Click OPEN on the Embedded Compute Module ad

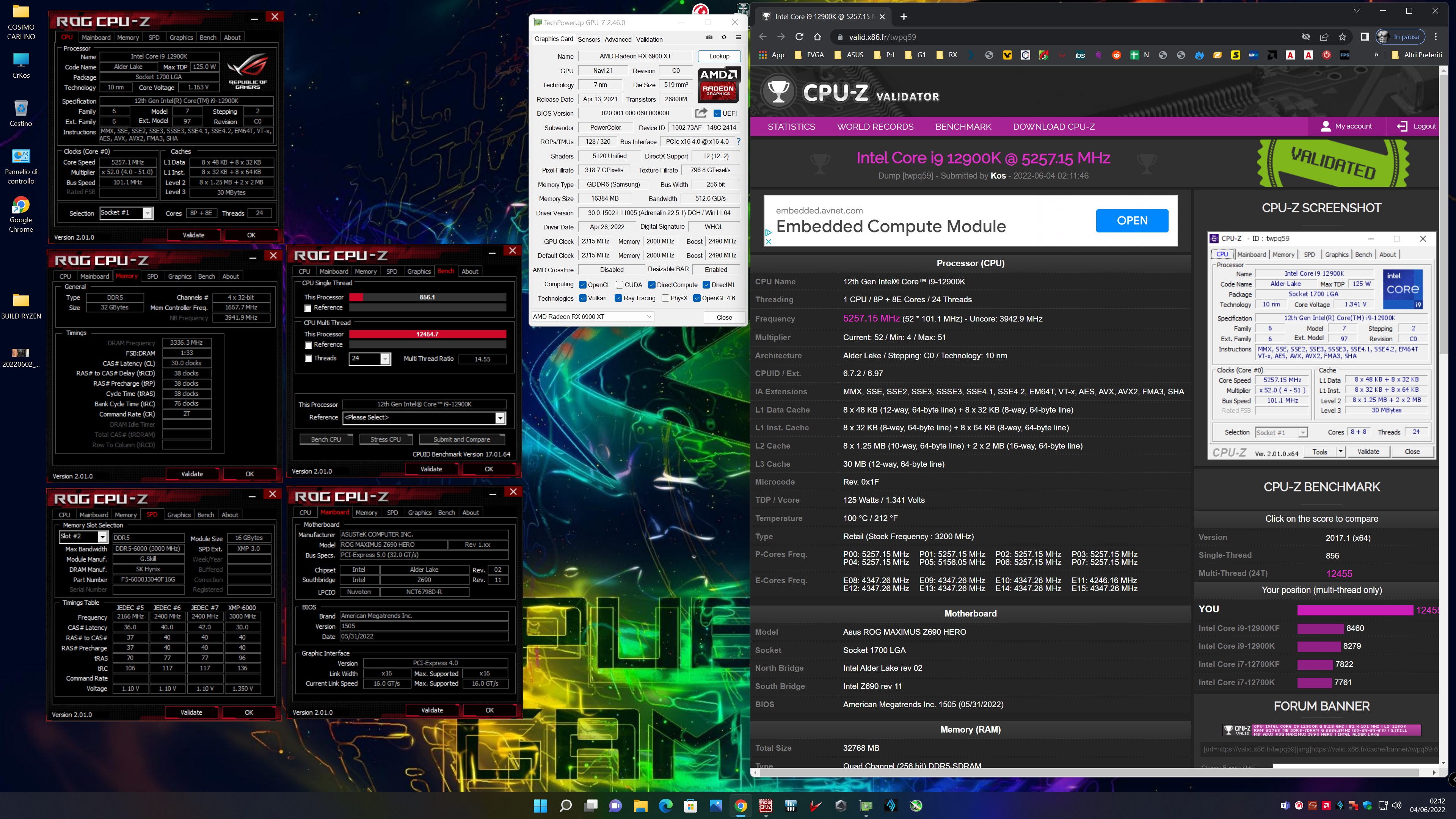click(x=1132, y=220)
